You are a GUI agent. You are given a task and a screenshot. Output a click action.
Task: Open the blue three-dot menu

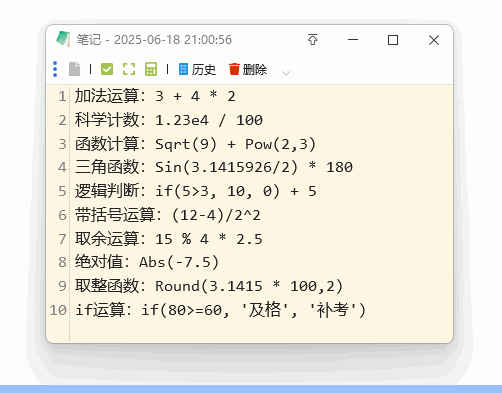pyautogui.click(x=55, y=69)
